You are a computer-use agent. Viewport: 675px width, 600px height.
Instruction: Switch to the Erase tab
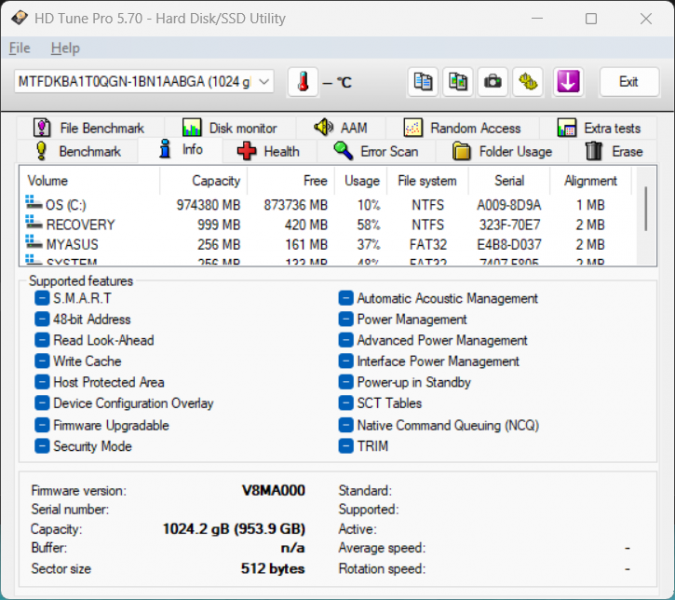coord(613,151)
